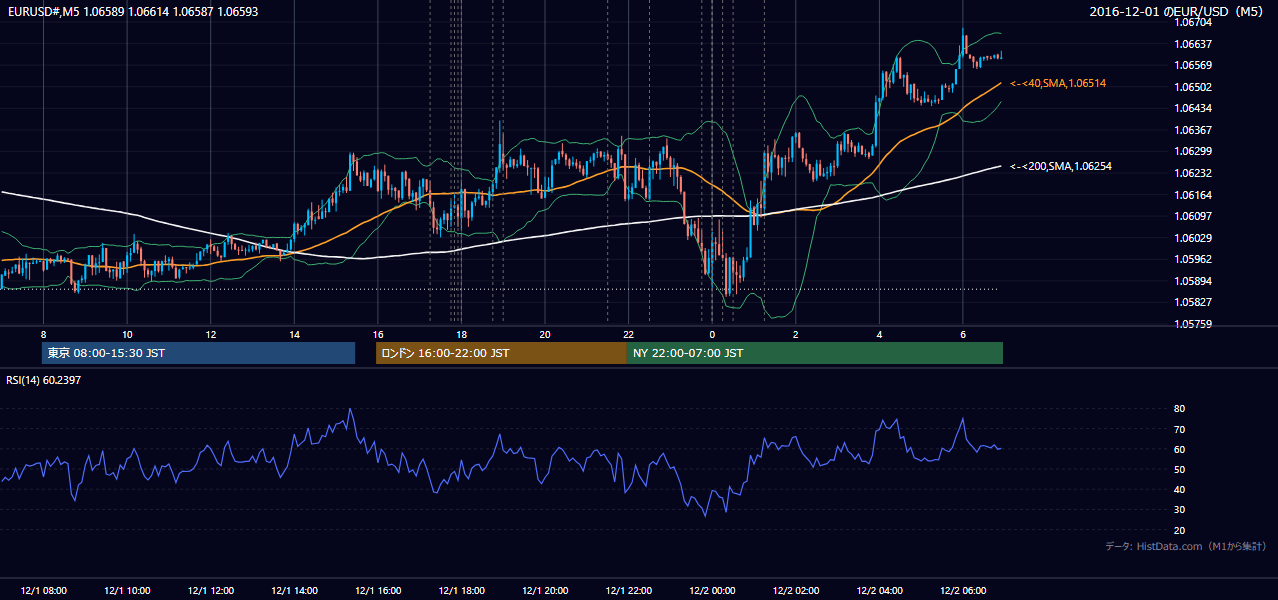This screenshot has height=600, width=1278.
Task: Click the 2016-12-01 EUR/USD (M5) title
Action: [x=1177, y=12]
